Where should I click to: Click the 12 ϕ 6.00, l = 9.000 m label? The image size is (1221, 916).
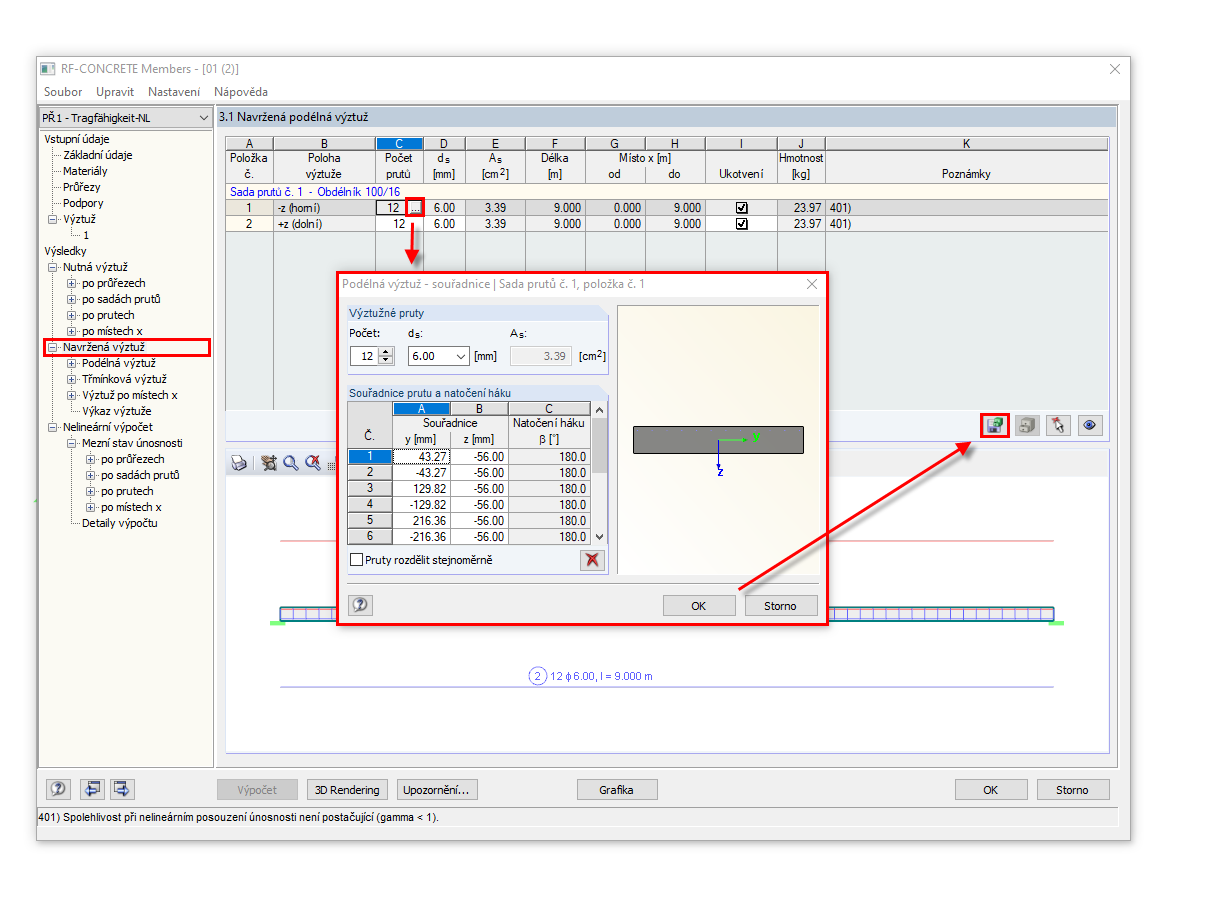click(x=602, y=676)
